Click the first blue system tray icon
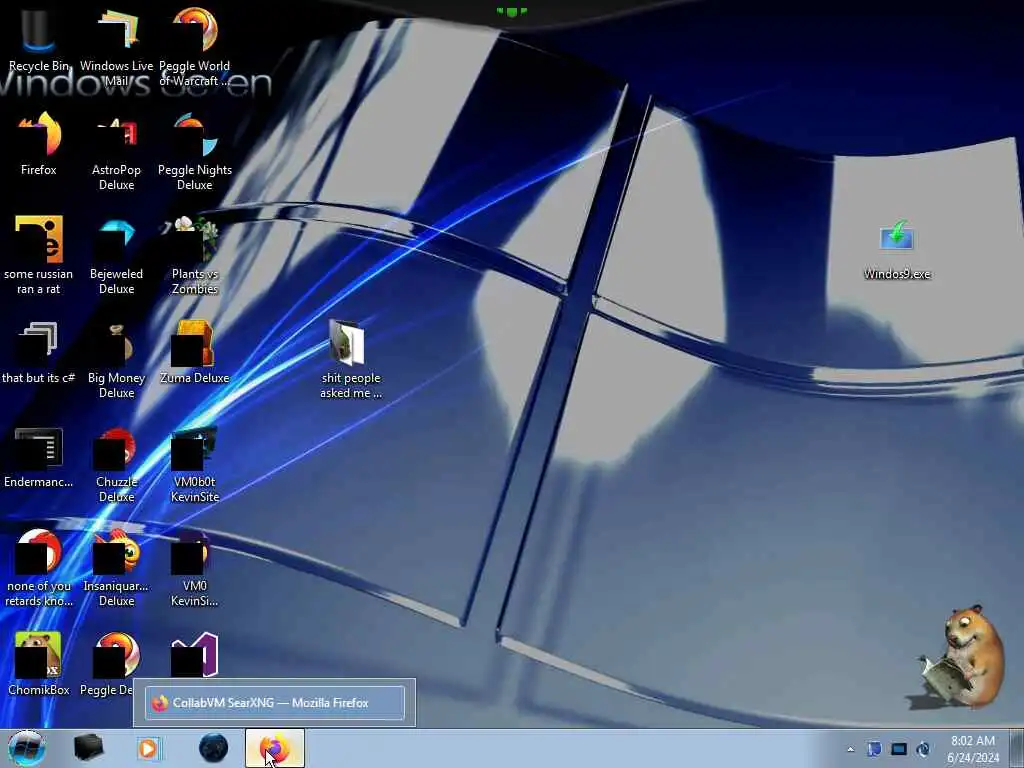 (874, 749)
